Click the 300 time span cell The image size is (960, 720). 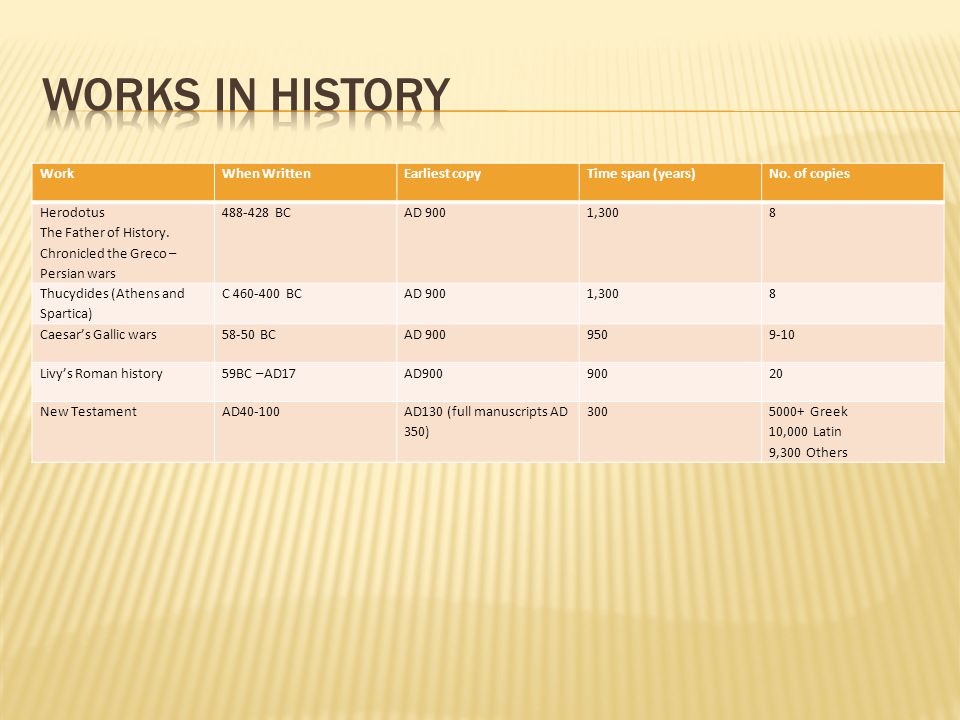(670, 432)
